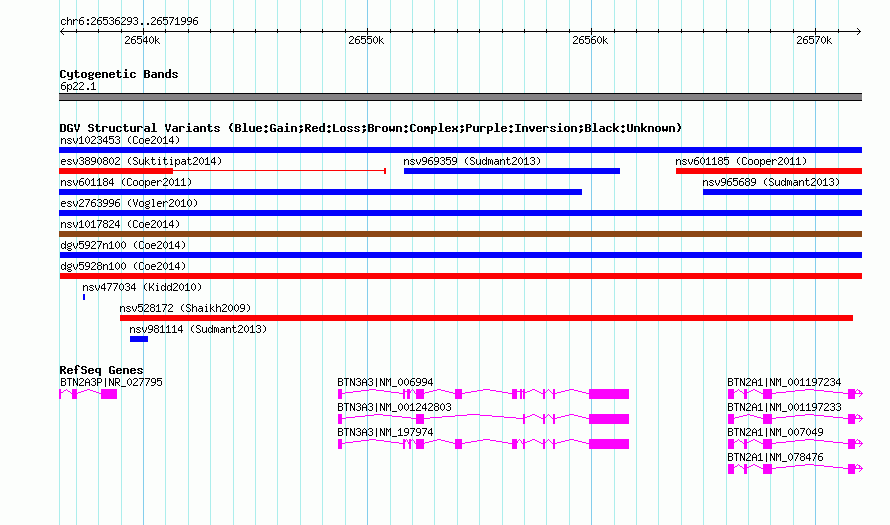Open the esv2763996 (Vogler2010) label
Viewport: 890px width, 525px height.
129,203
